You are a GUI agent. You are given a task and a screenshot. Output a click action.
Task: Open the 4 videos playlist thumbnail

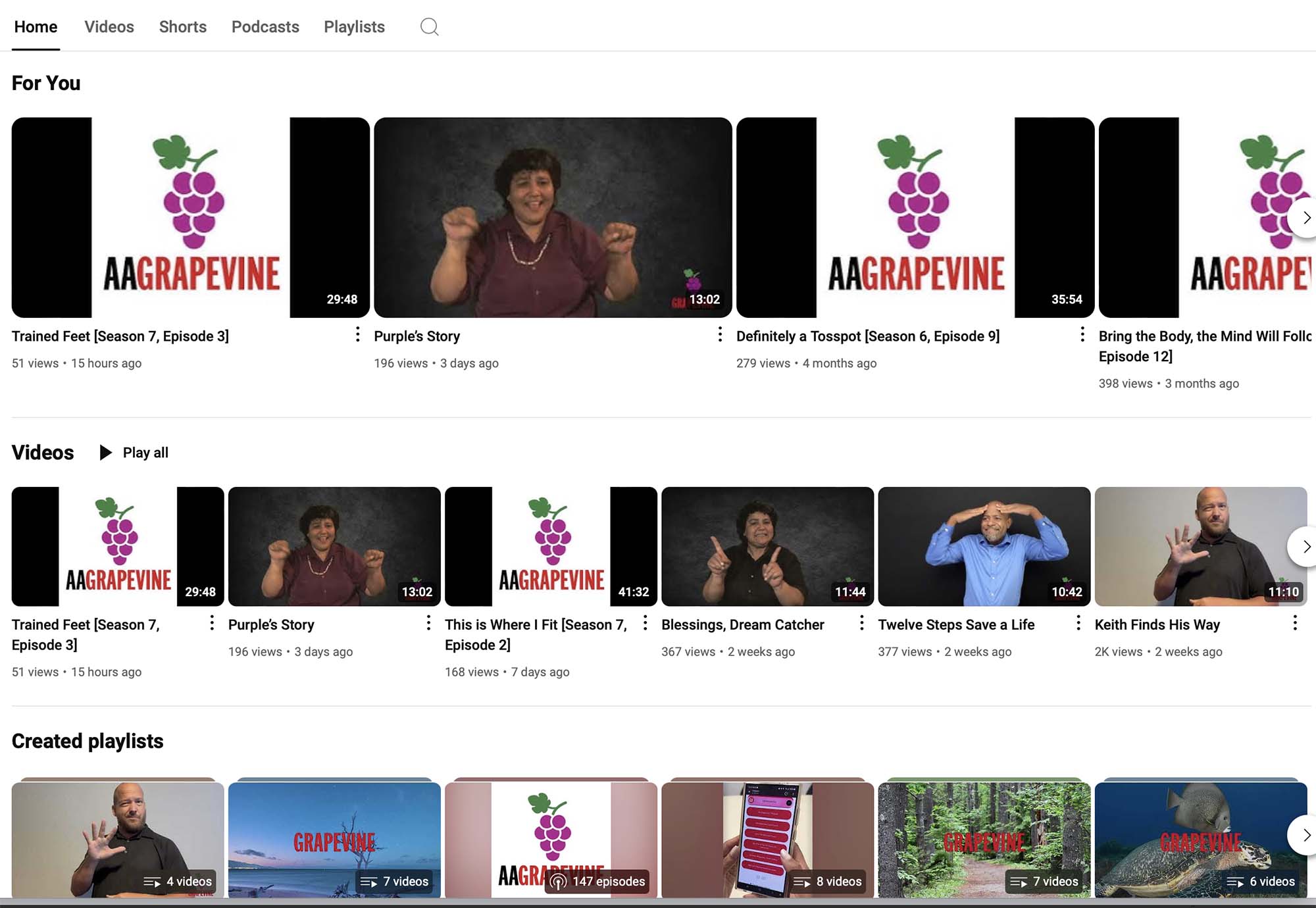pos(118,840)
